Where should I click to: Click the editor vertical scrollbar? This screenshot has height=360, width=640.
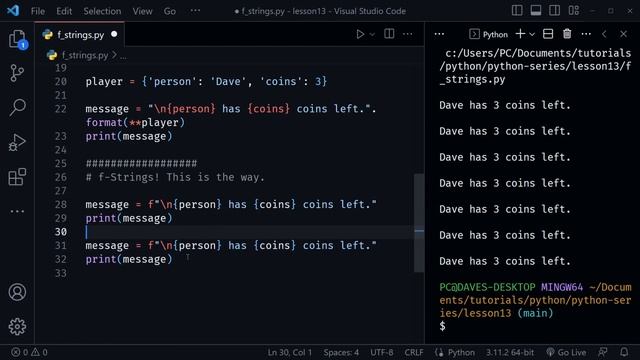coord(419,222)
